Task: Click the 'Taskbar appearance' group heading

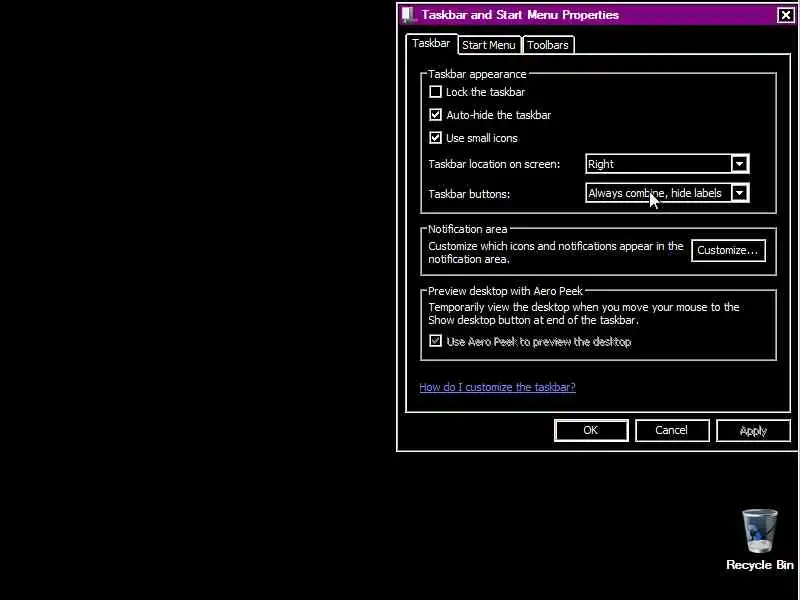Action: click(x=477, y=74)
